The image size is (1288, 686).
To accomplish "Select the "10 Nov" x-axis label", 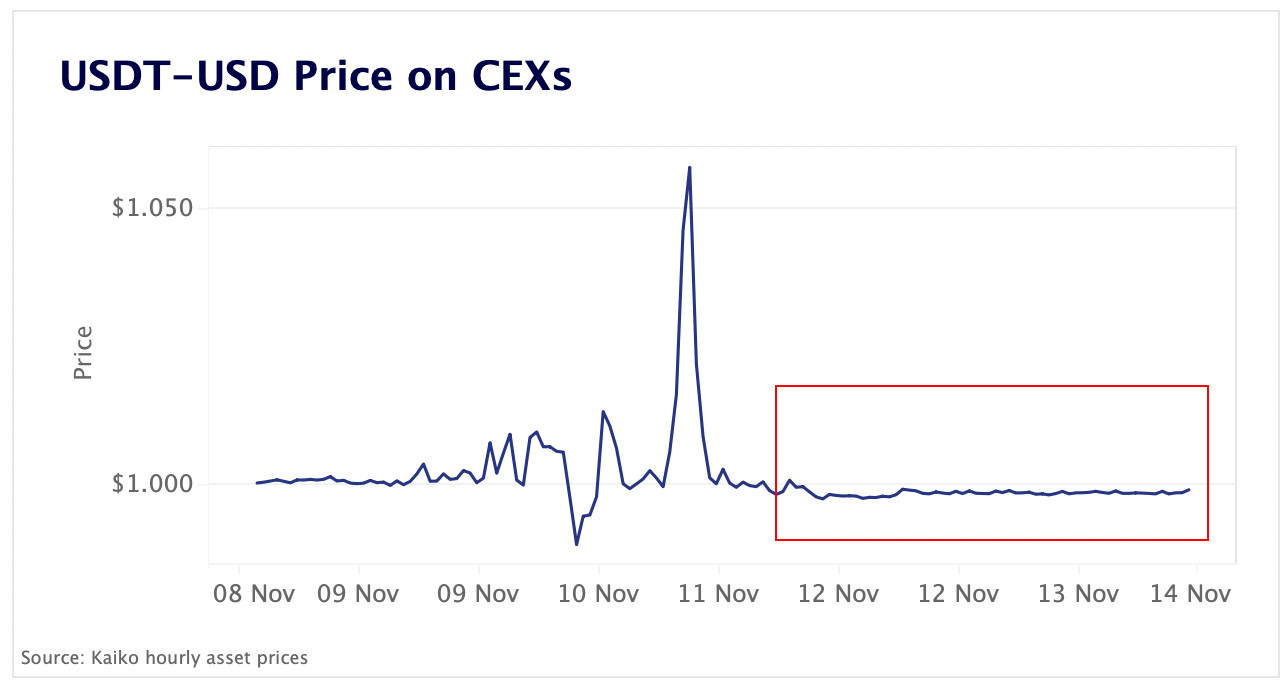I will click(x=598, y=594).
